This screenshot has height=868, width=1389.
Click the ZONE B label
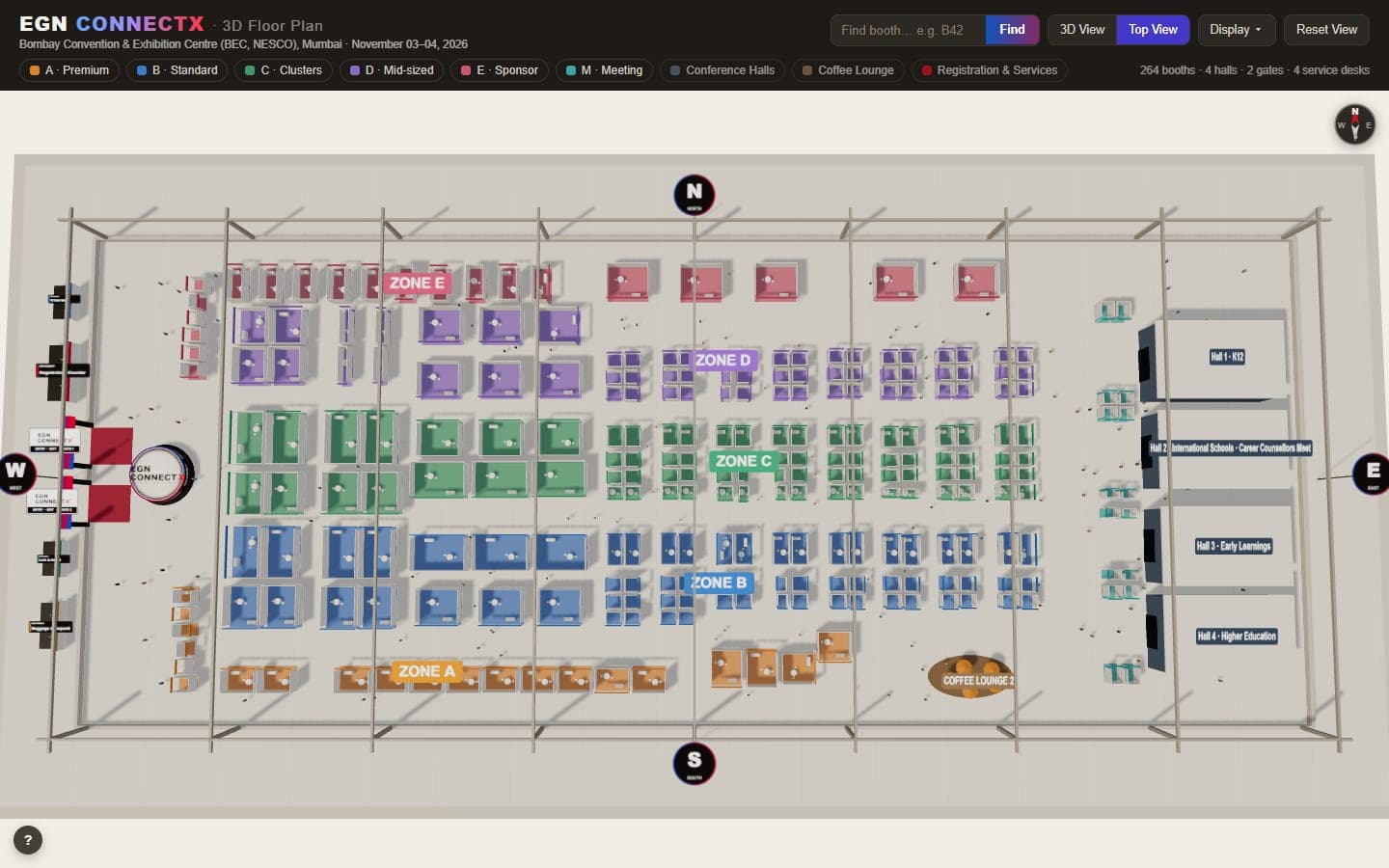point(719,583)
